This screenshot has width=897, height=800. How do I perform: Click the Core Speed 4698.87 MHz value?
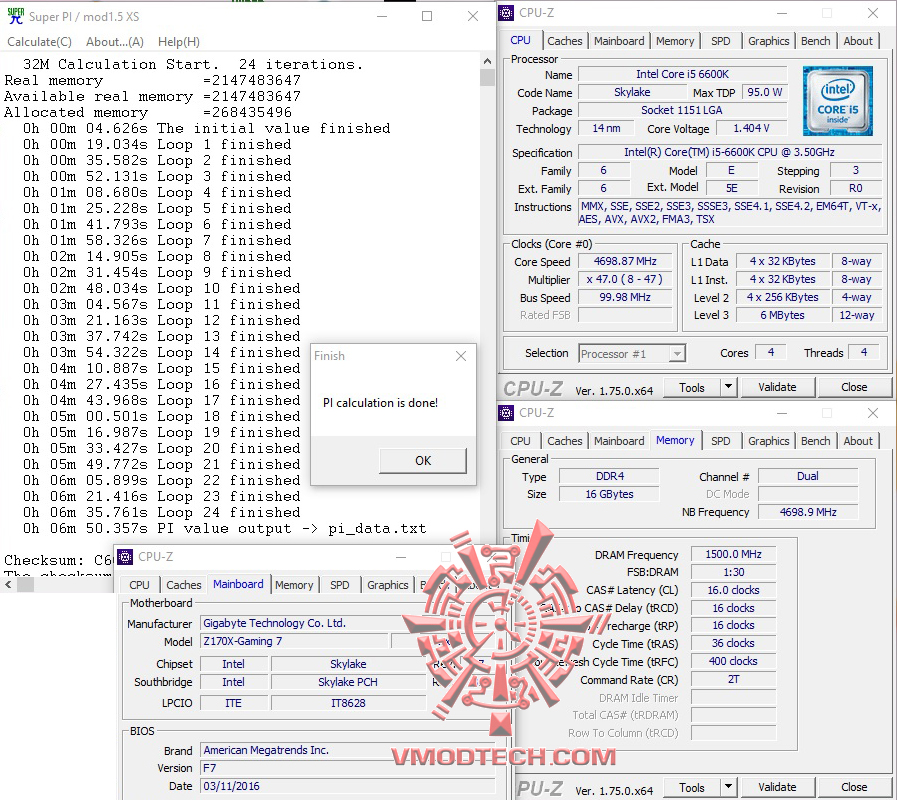625,262
